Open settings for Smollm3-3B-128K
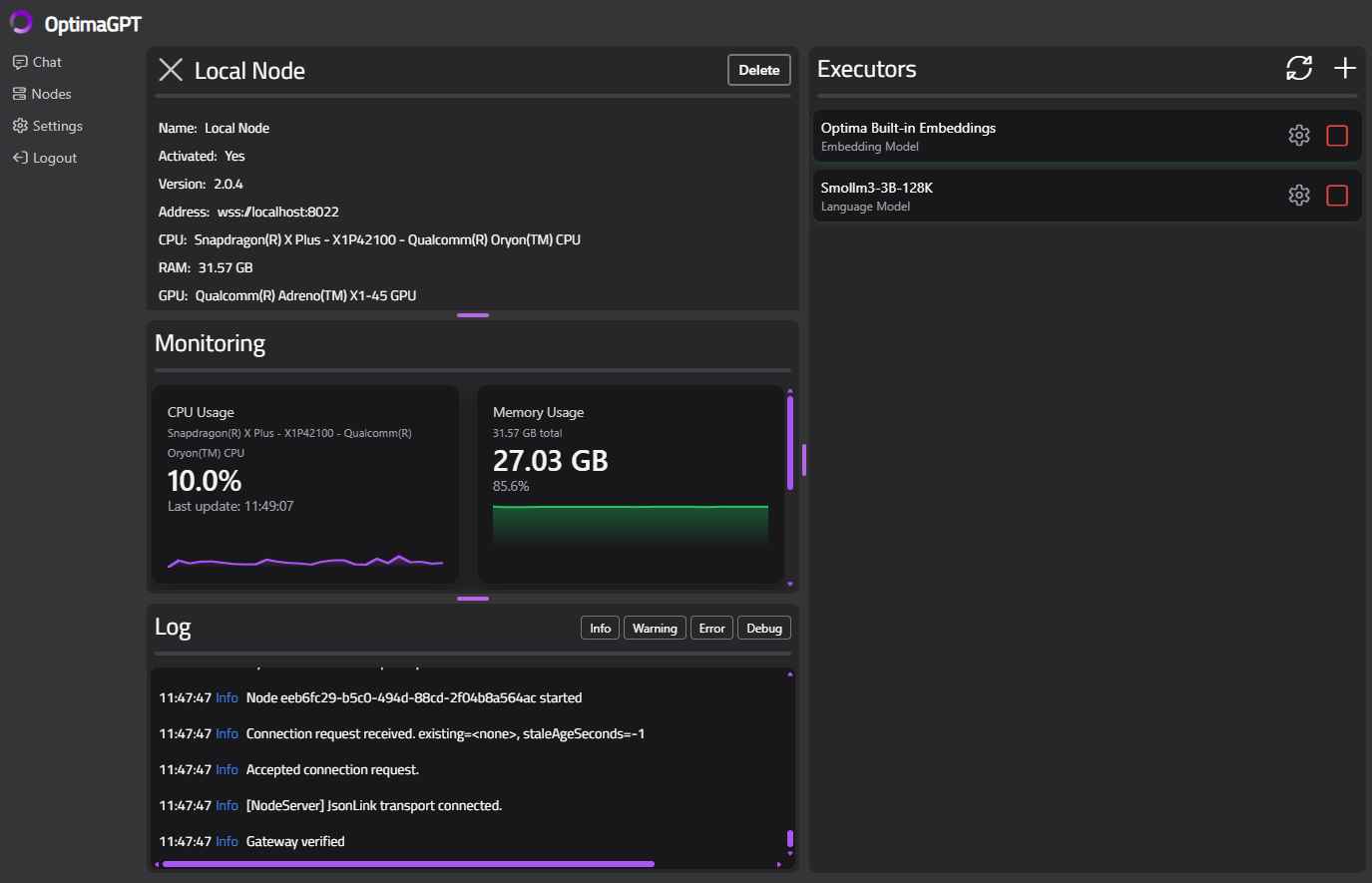Image resolution: width=1372 pixels, height=883 pixels. (1298, 195)
